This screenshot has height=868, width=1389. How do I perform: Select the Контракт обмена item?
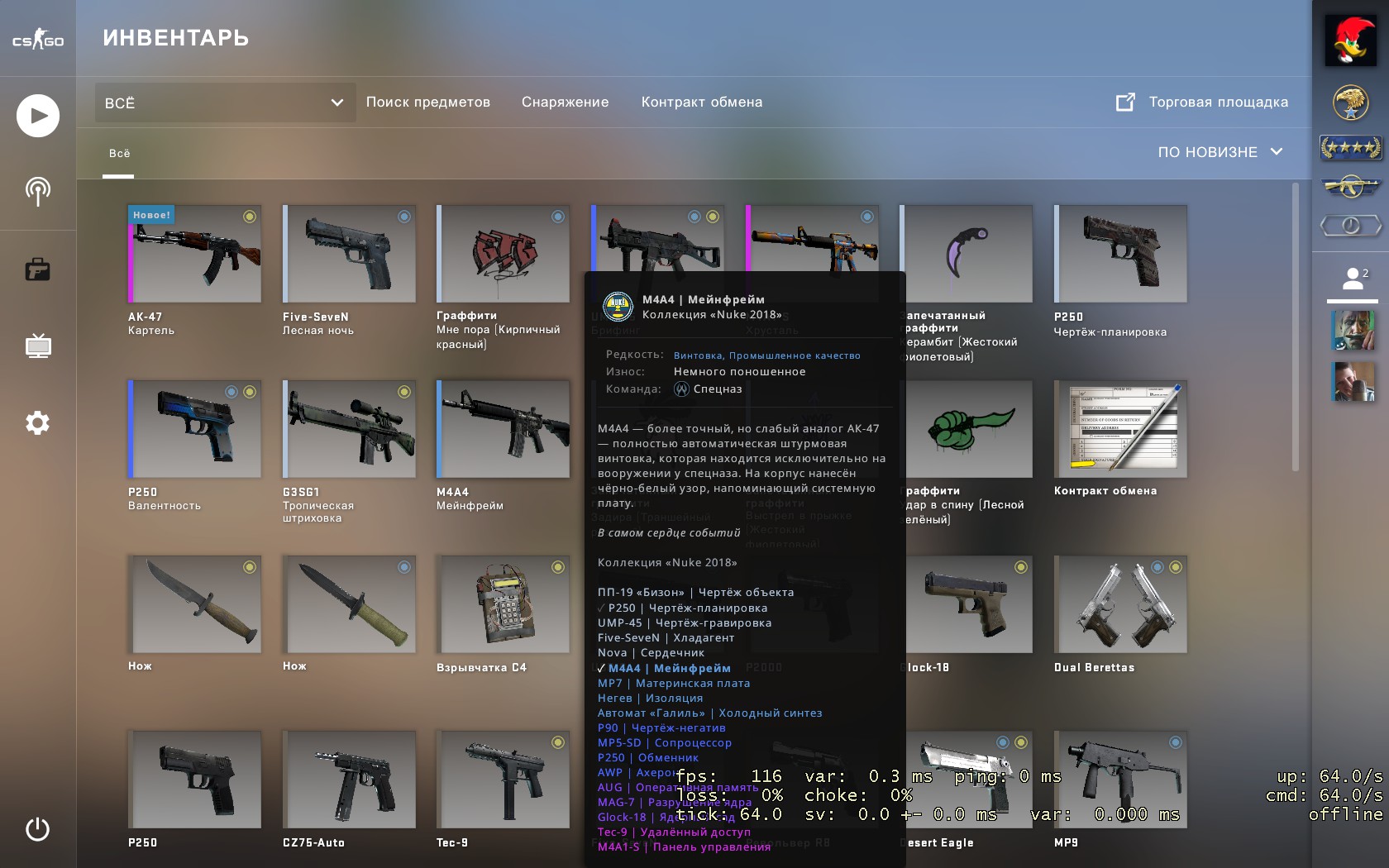point(1120,429)
